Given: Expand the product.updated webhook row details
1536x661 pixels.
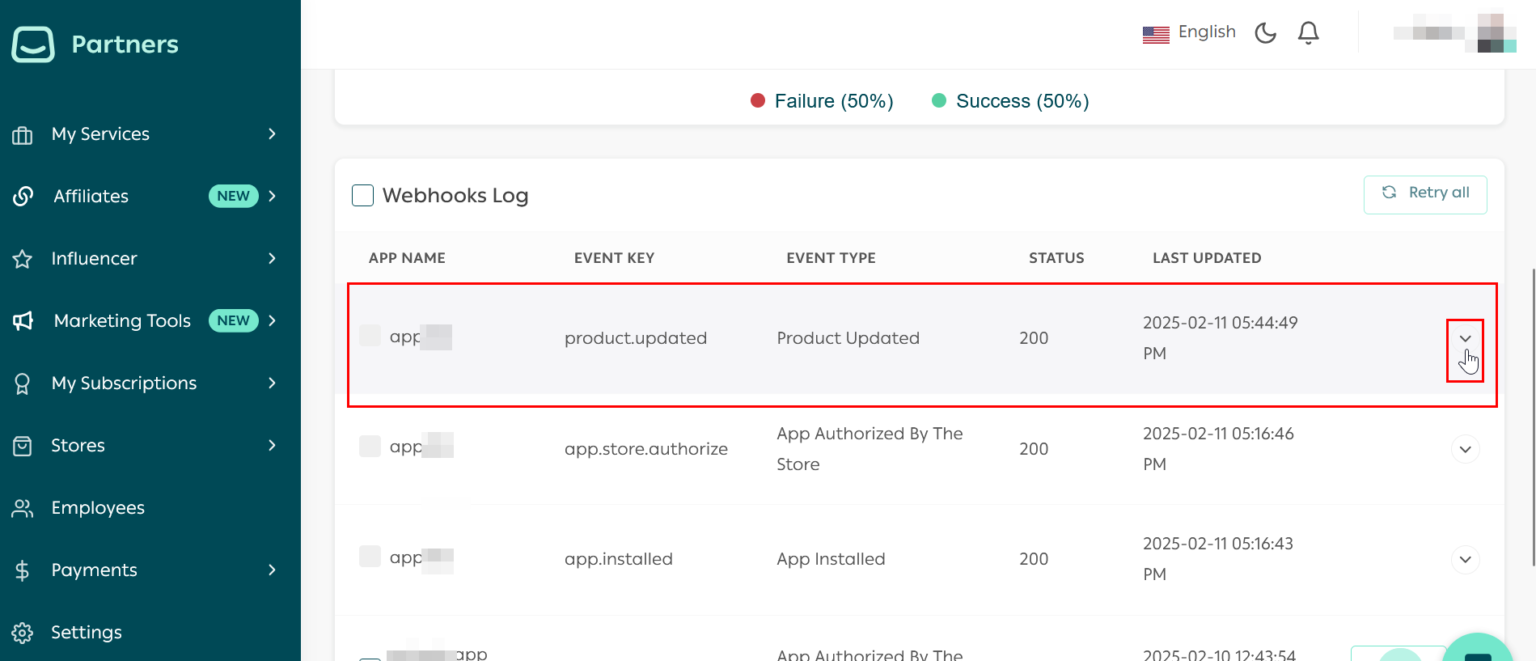Looking at the screenshot, I should [1465, 338].
